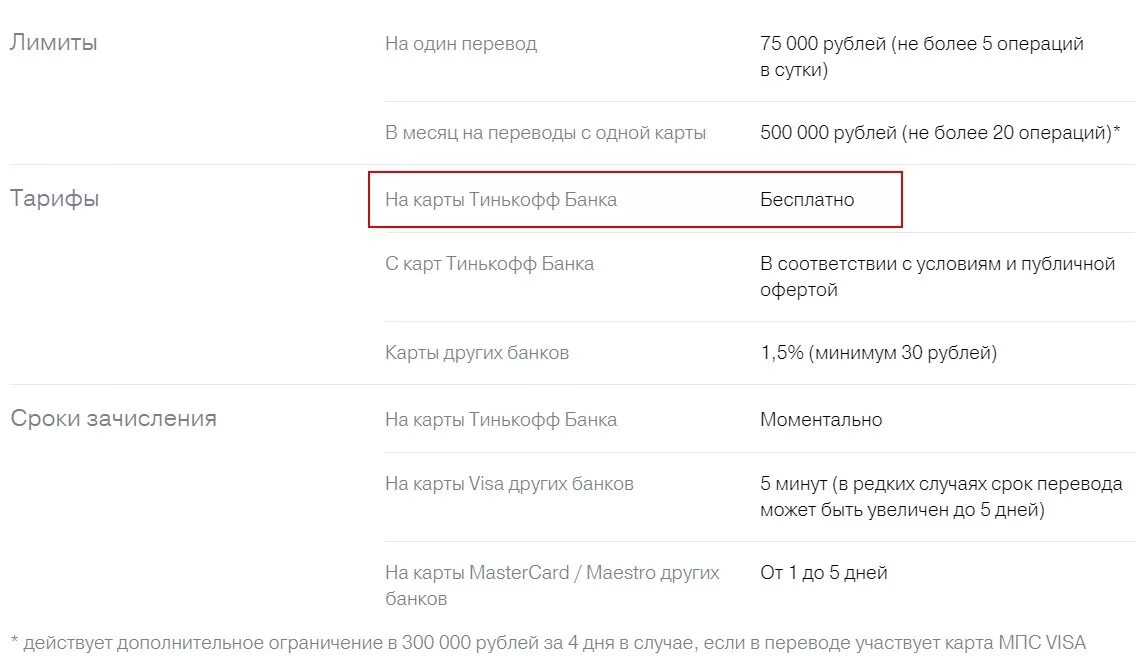Click the footnote about the 300 000 рублей restriction
The height and width of the screenshot is (656, 1138).
point(548,642)
